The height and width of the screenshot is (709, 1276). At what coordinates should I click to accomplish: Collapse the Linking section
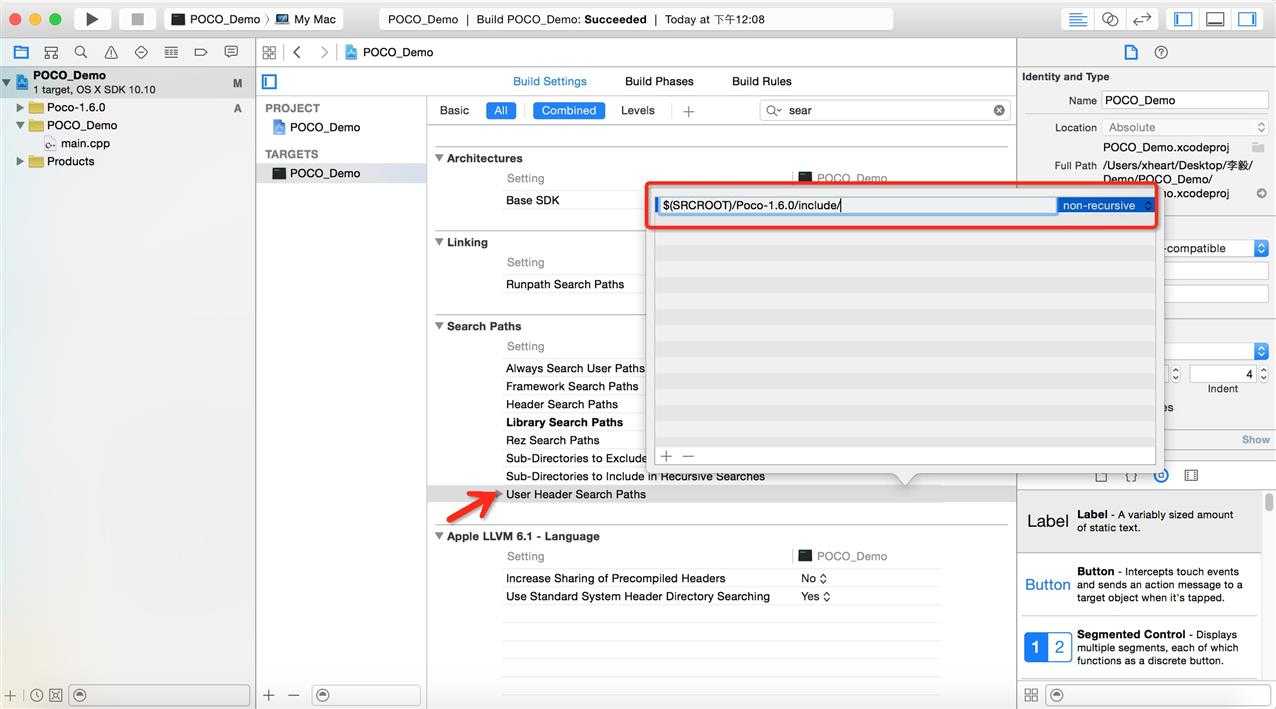click(x=439, y=242)
